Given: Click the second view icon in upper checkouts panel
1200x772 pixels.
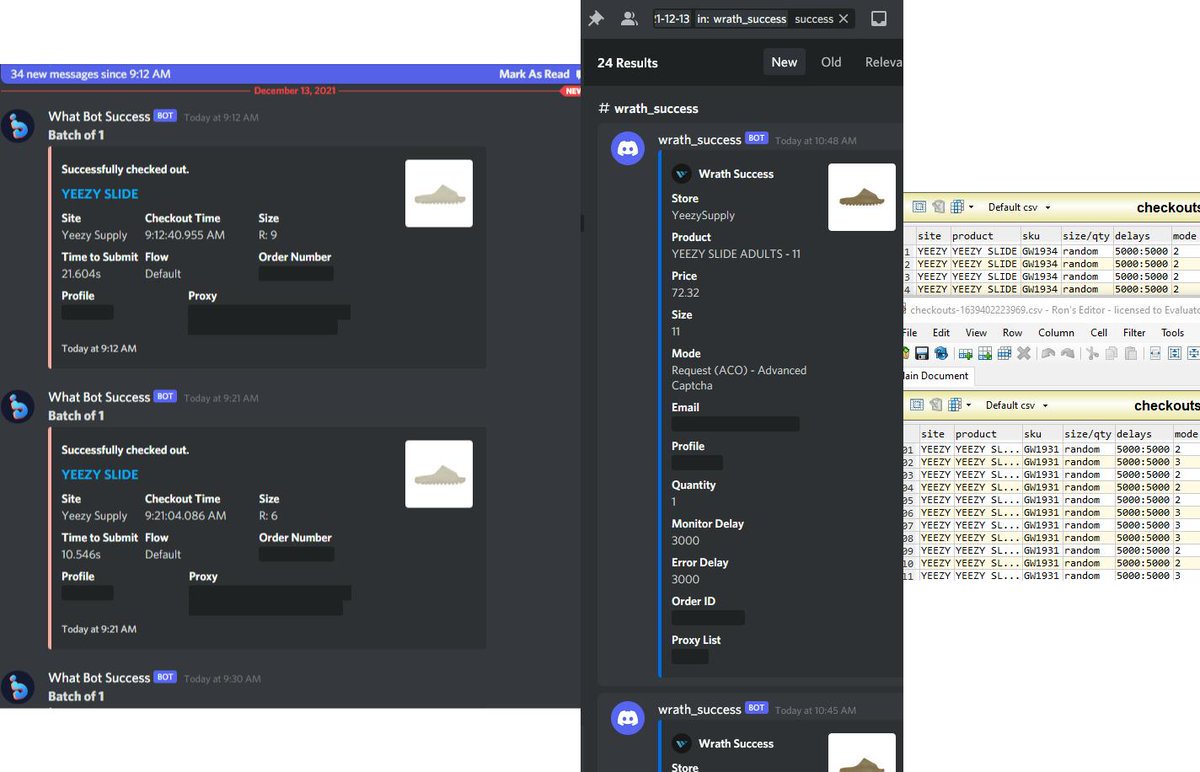Looking at the screenshot, I should tap(938, 207).
